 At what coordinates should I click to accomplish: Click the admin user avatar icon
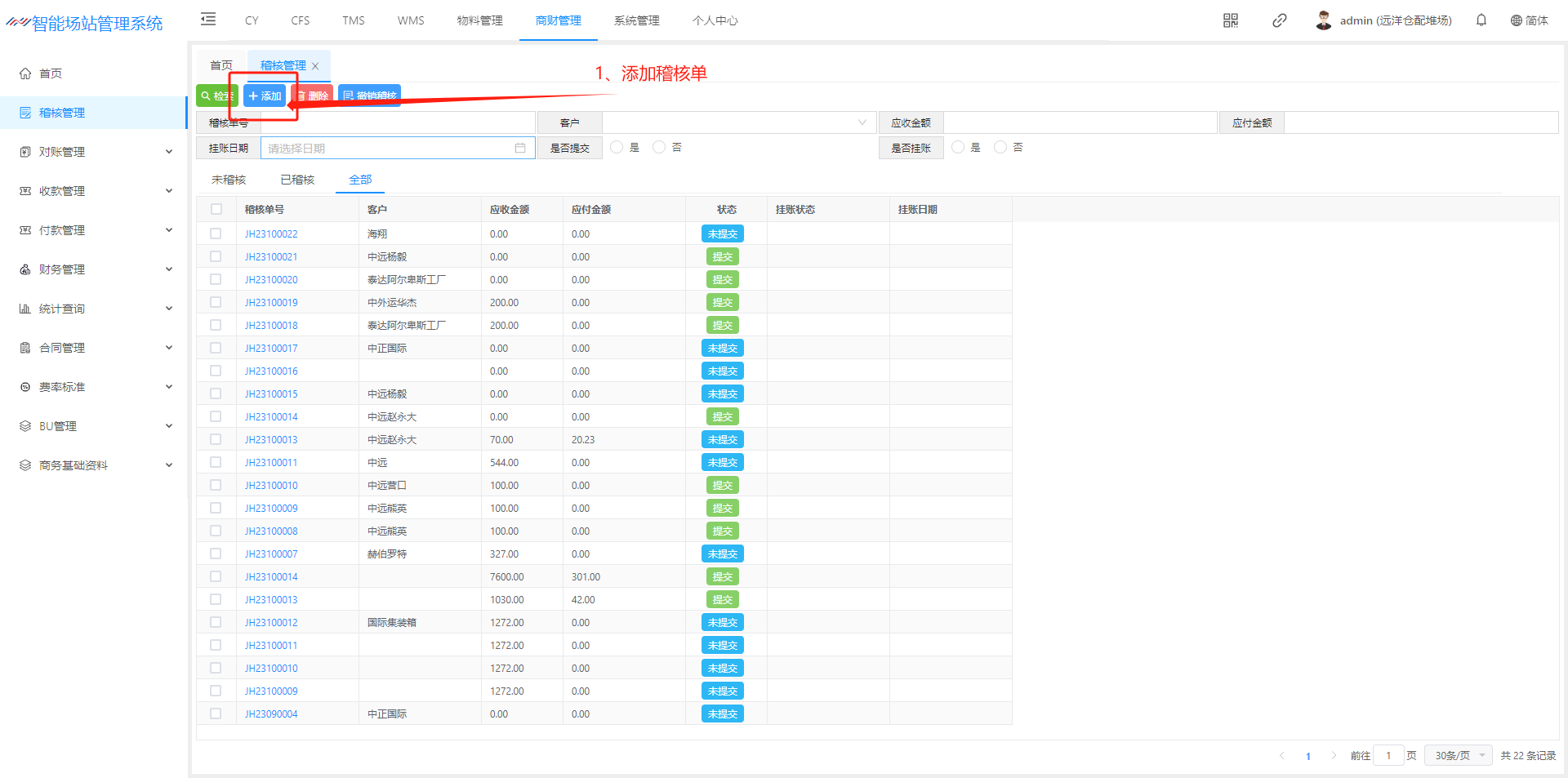point(1323,20)
